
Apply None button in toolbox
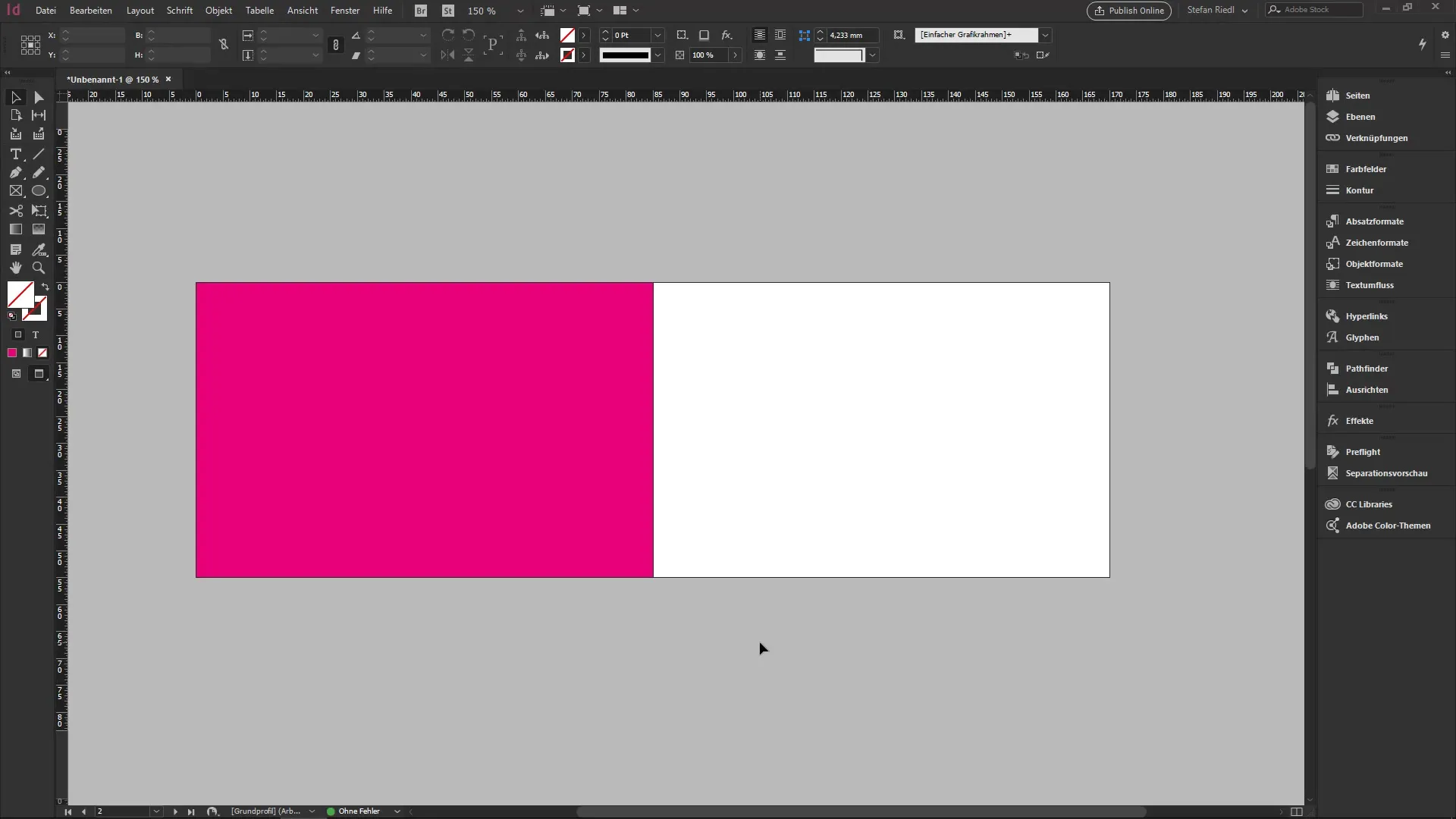pyautogui.click(x=42, y=353)
